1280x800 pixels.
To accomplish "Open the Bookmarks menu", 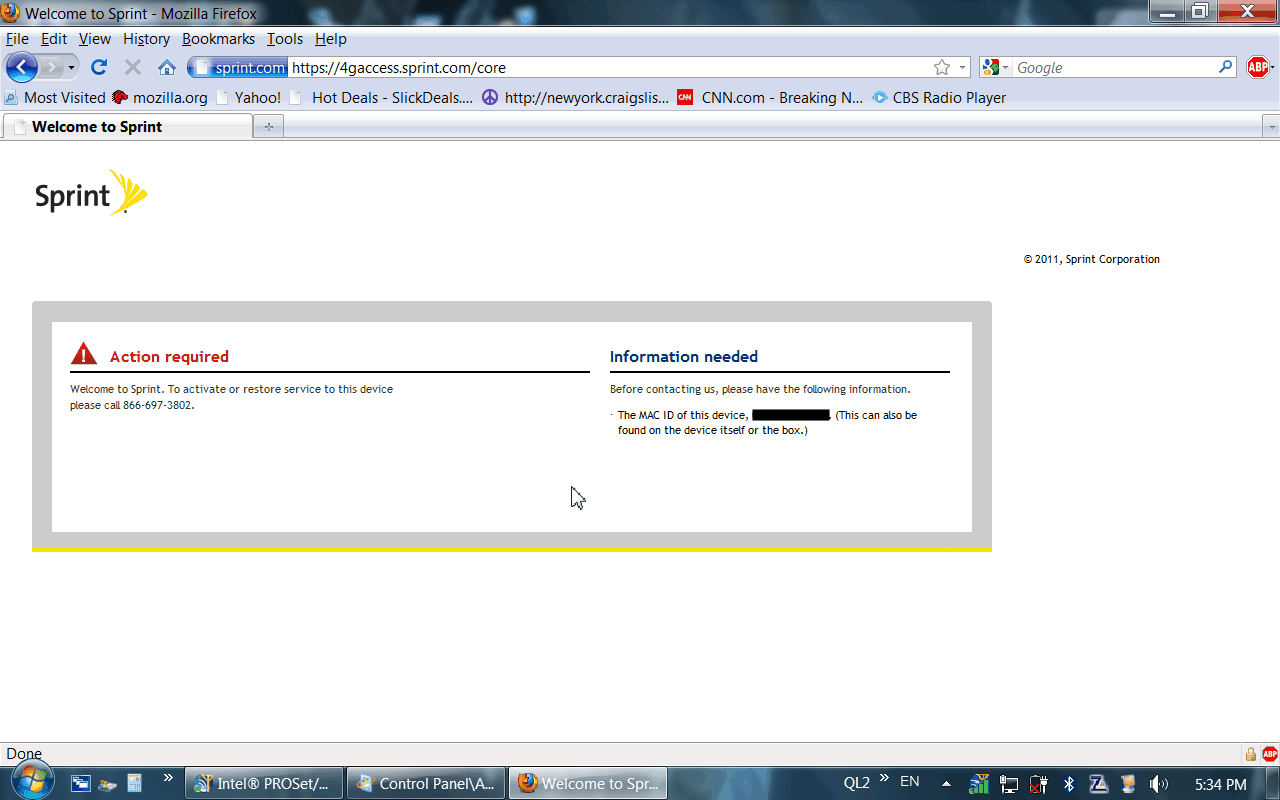I will [218, 39].
